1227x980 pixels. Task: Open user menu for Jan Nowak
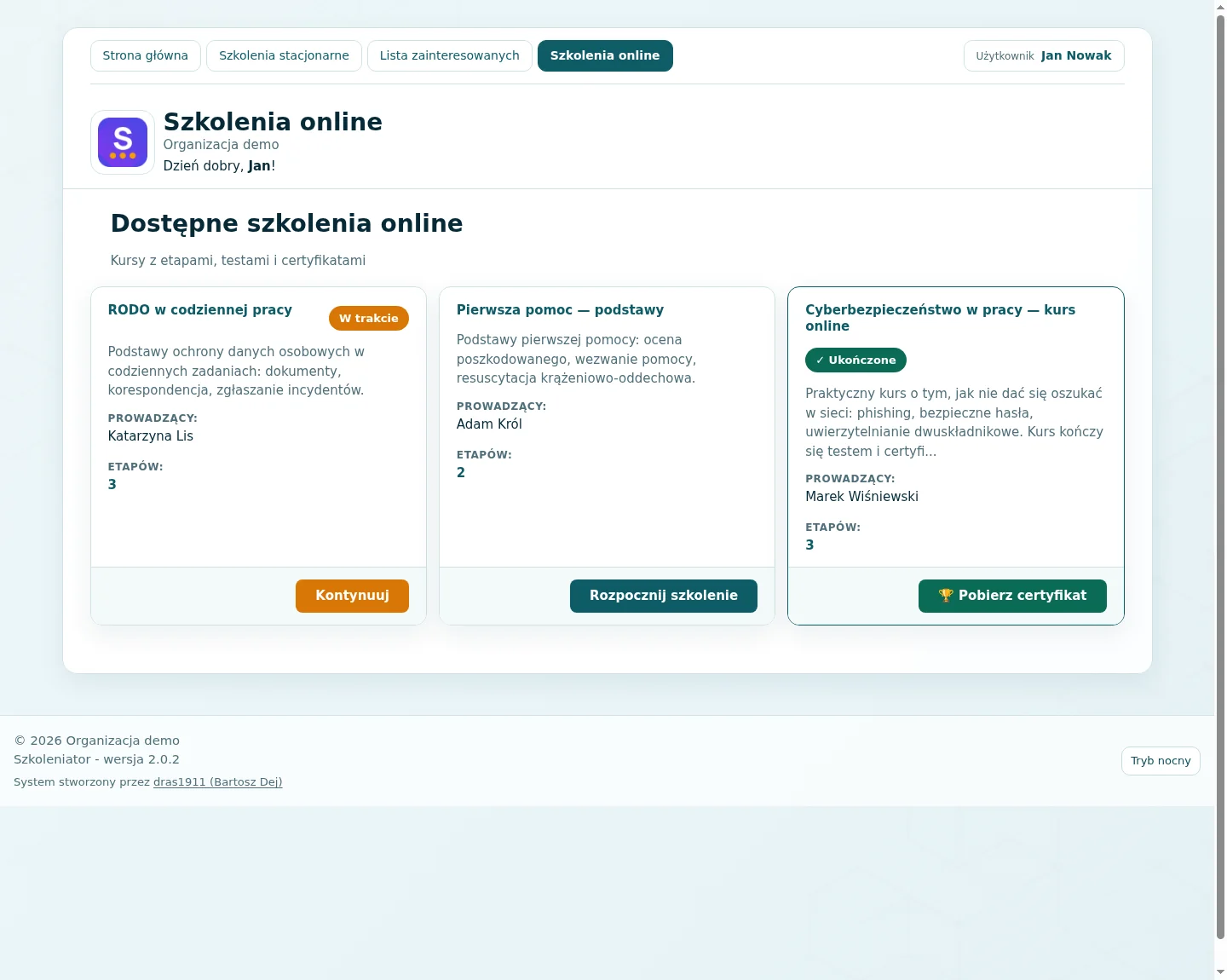(1044, 55)
